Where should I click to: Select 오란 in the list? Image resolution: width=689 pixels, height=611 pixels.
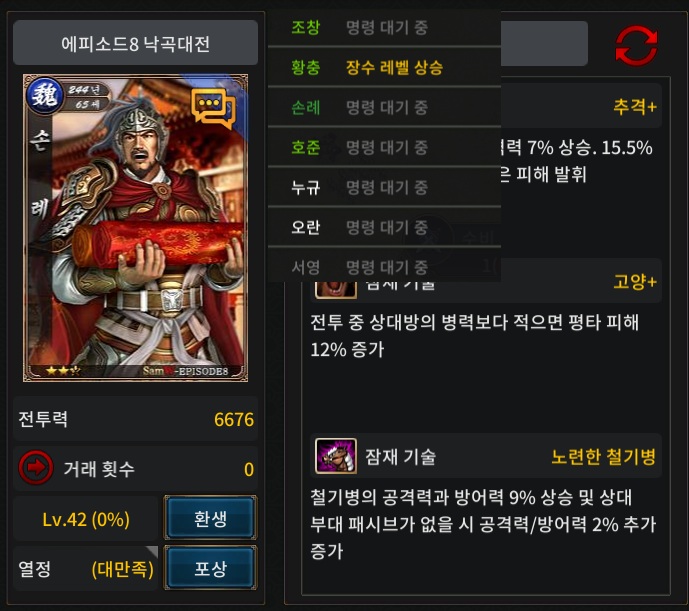pyautogui.click(x=384, y=227)
